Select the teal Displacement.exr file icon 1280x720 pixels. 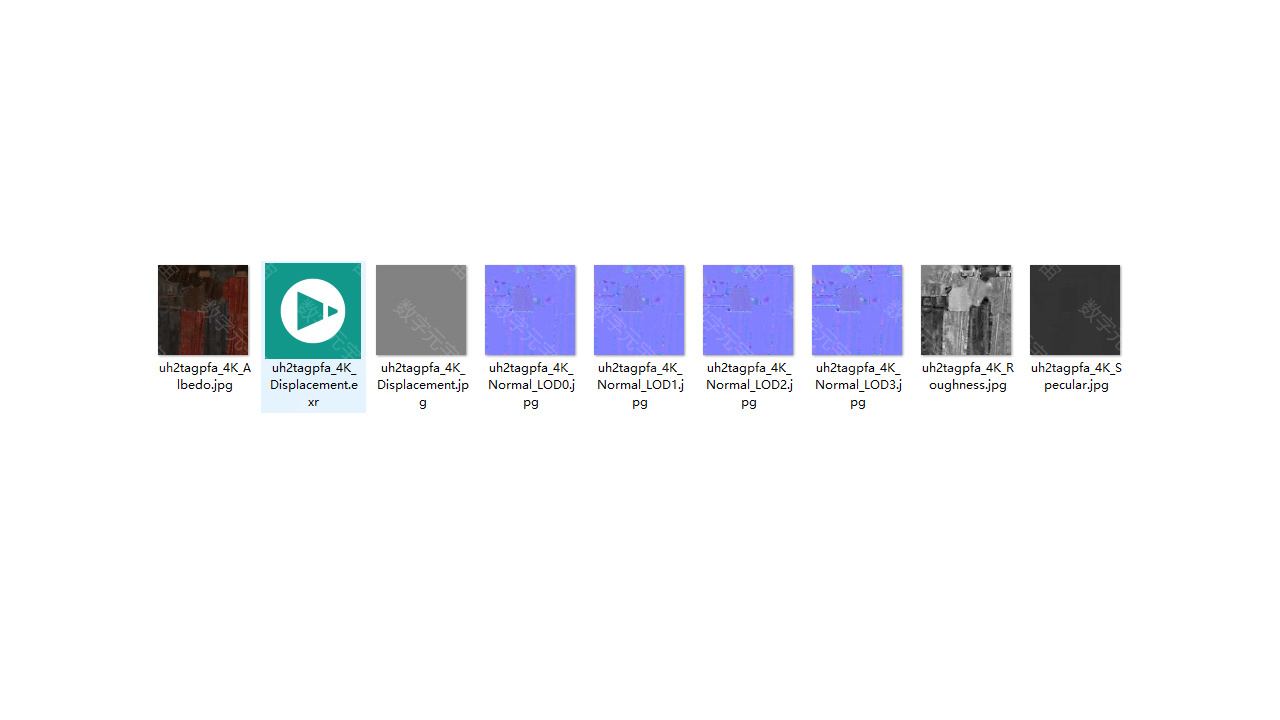click(x=313, y=310)
